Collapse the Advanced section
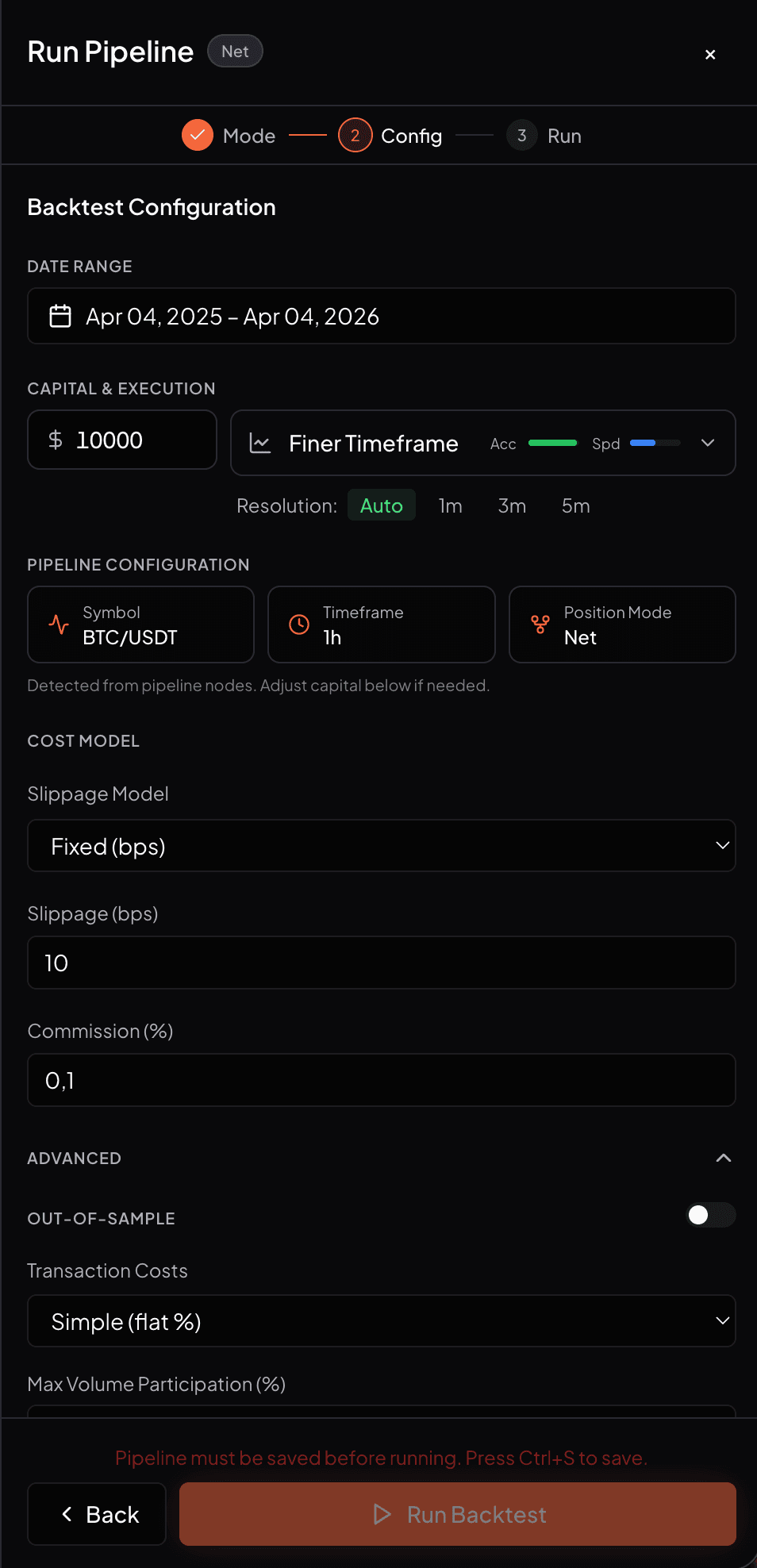The height and width of the screenshot is (1568, 757). coord(723,1158)
